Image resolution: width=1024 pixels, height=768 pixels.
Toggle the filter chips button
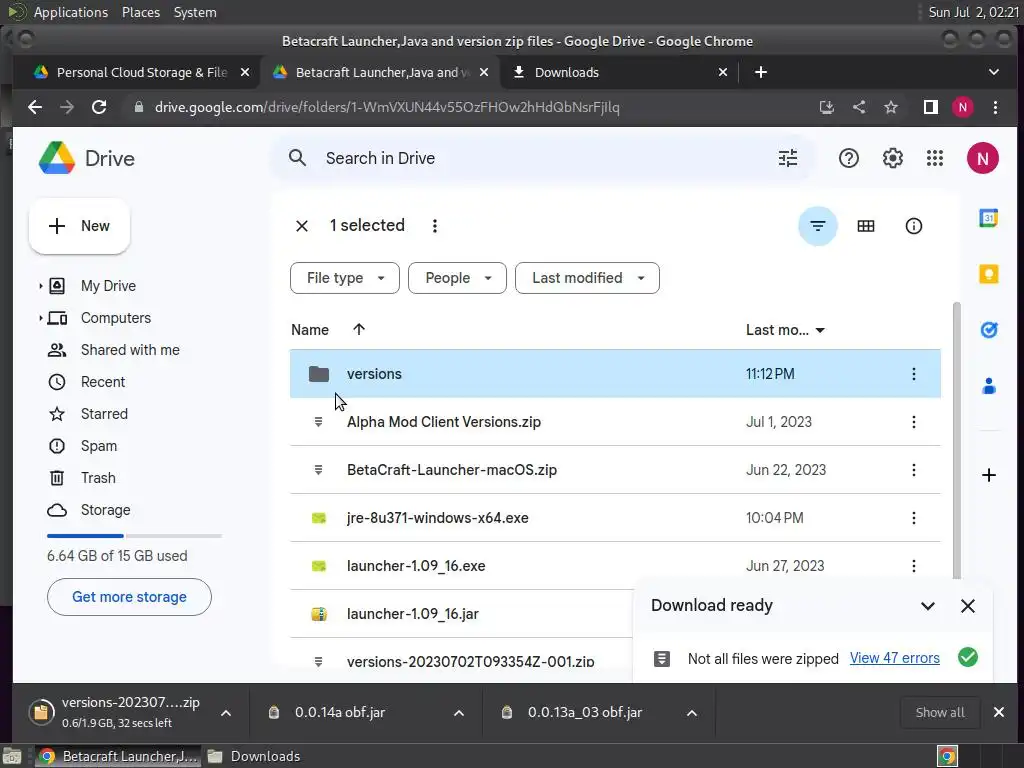pyautogui.click(x=818, y=226)
